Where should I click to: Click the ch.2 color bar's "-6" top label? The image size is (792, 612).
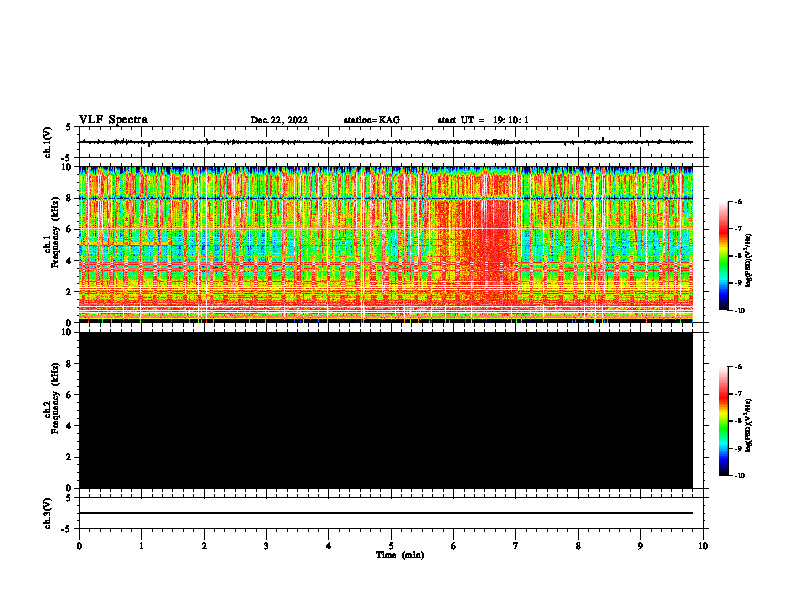738,367
